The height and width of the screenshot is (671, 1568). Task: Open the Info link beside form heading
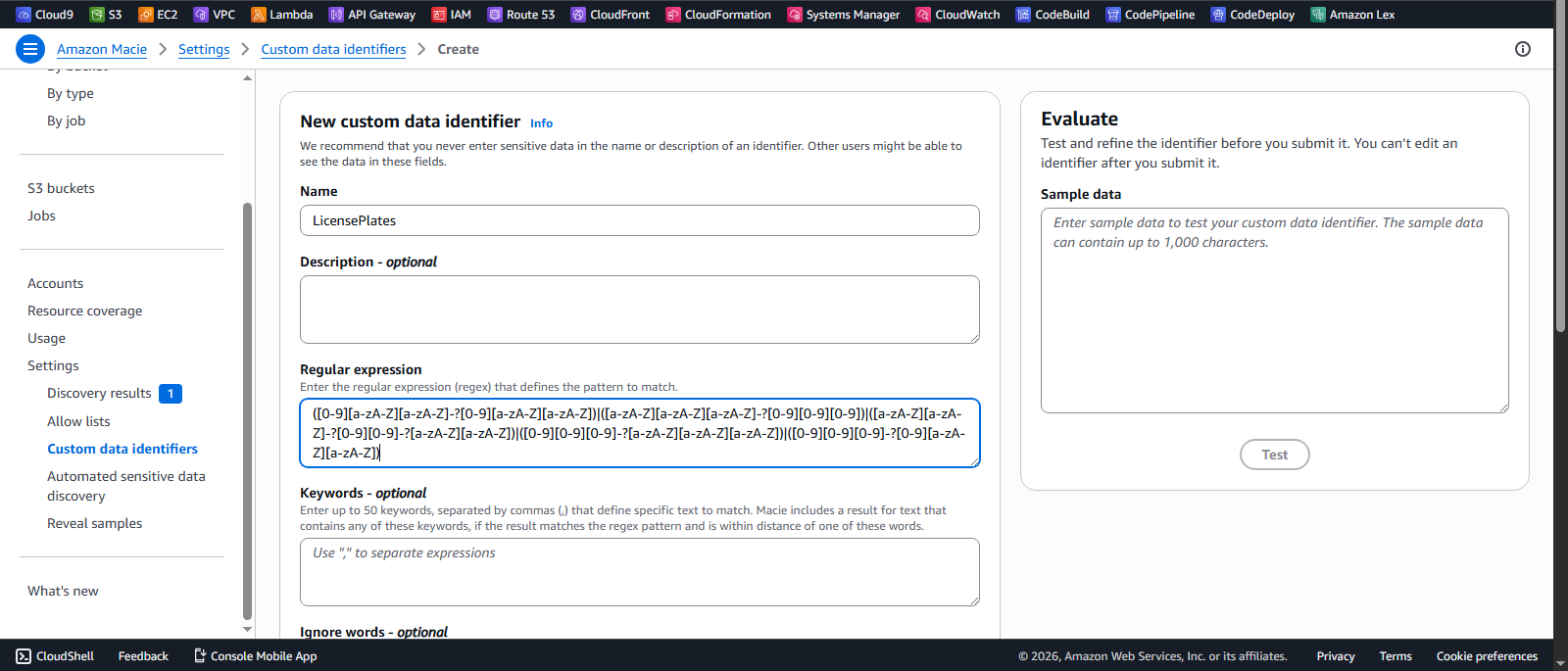click(541, 123)
